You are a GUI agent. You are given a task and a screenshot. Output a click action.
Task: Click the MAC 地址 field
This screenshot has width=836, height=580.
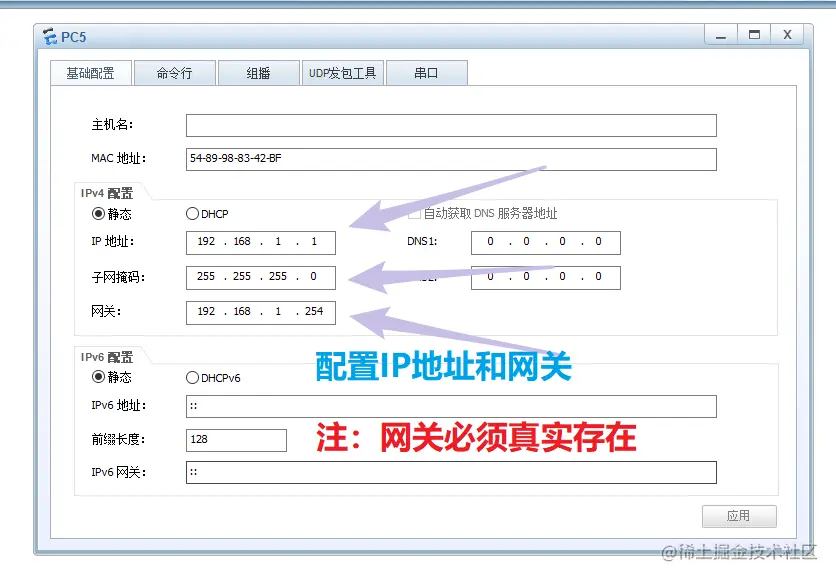coord(451,159)
